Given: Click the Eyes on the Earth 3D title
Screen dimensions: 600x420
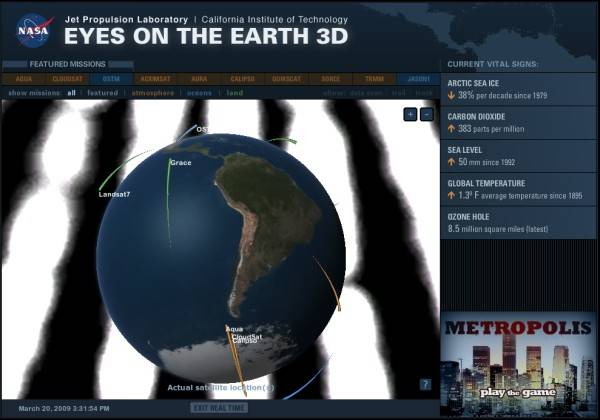Looking at the screenshot, I should 206,36.
